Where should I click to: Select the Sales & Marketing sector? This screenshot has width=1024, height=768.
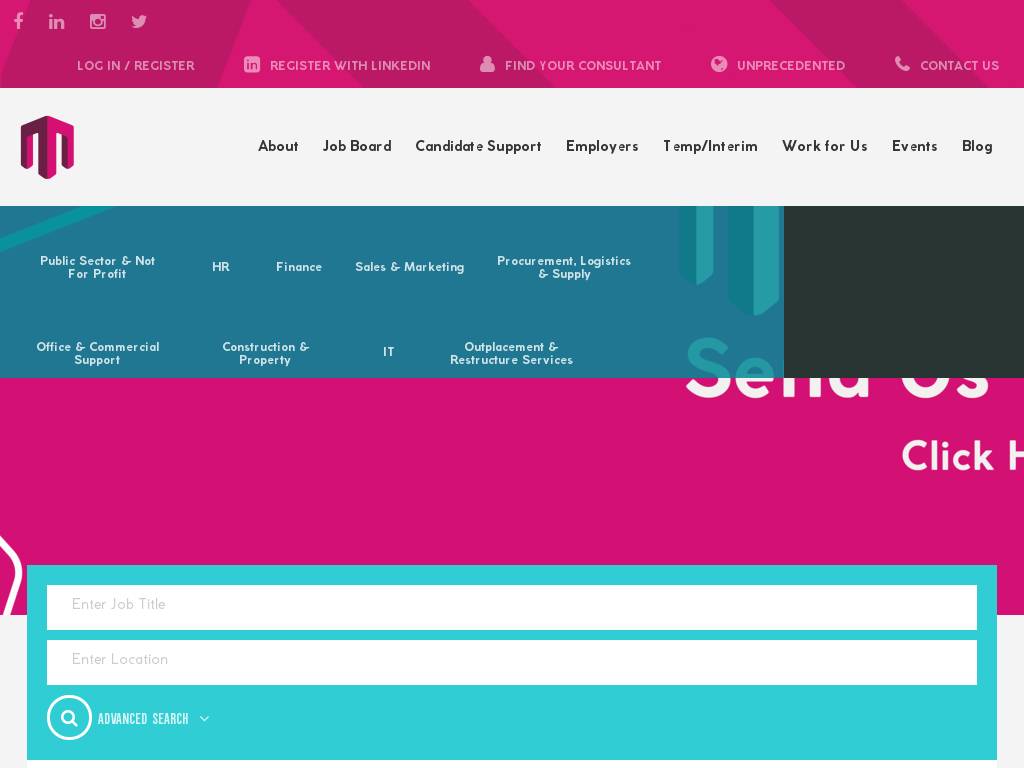[x=410, y=267]
